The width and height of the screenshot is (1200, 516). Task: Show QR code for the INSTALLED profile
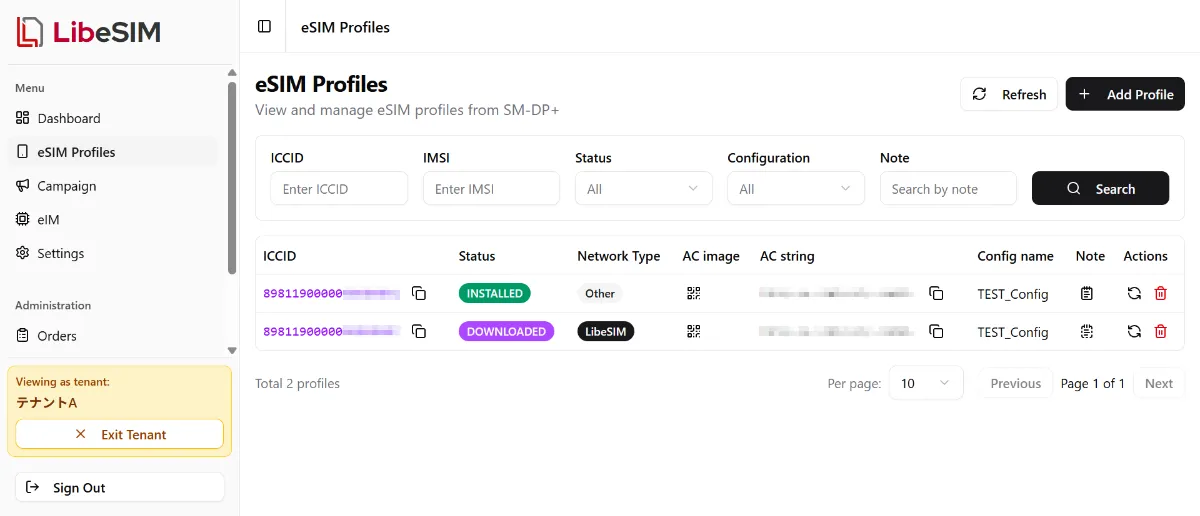click(694, 293)
